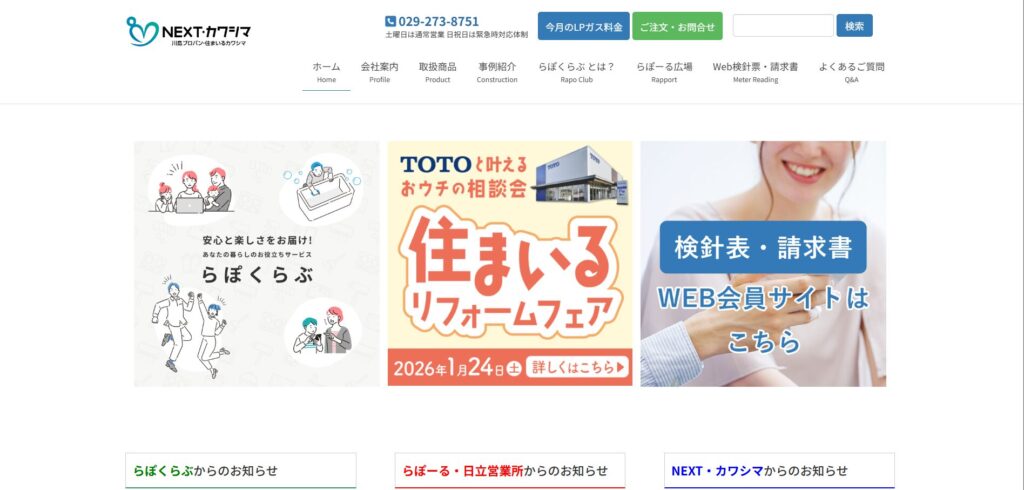Click 詳しくはこちら arrow on the fair banner

tap(578, 367)
